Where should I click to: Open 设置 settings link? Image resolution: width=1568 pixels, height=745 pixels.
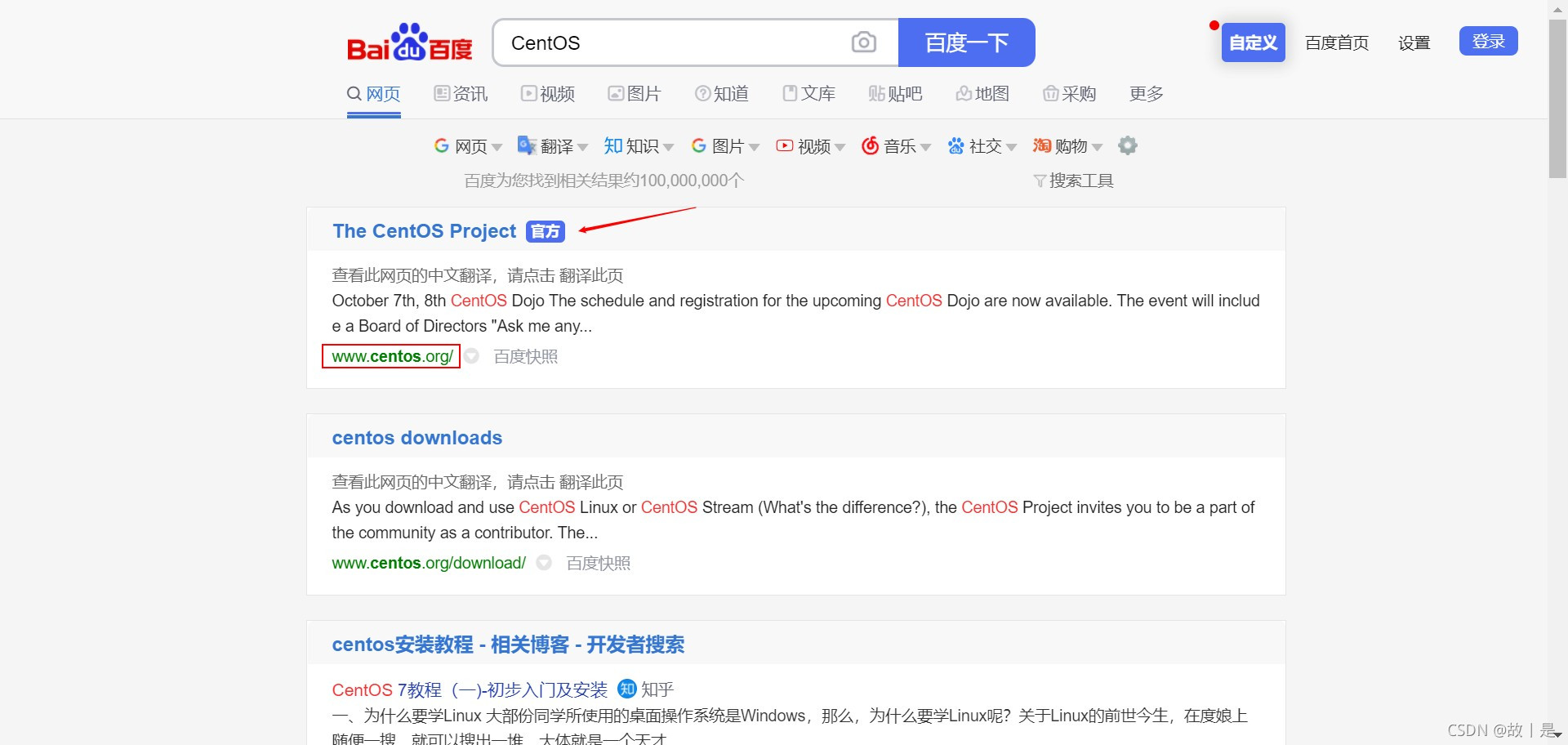(x=1414, y=42)
